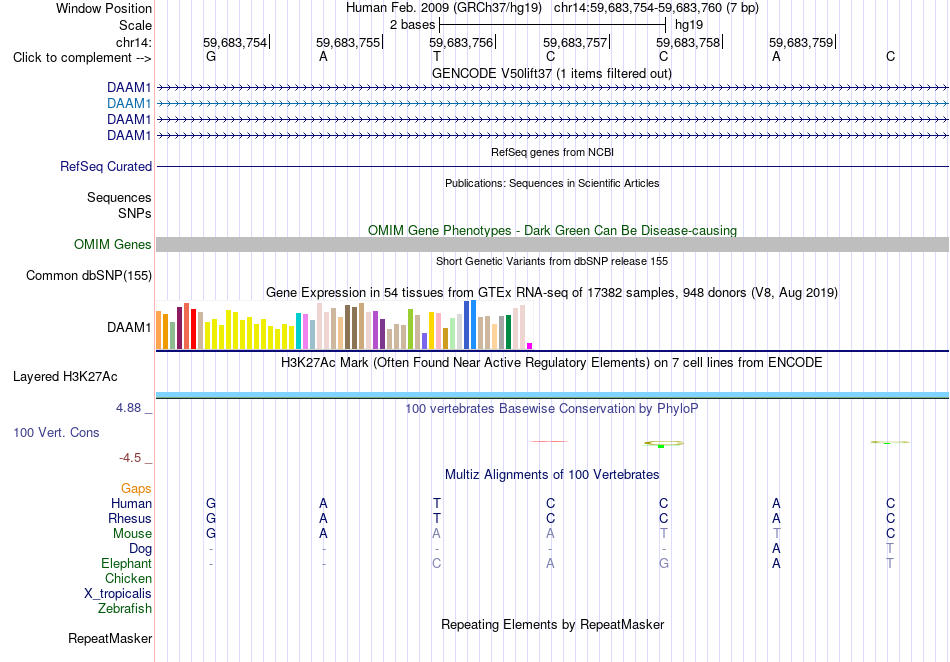Open the 100 Vert. Cons label
950x662 pixels.
(x=56, y=432)
